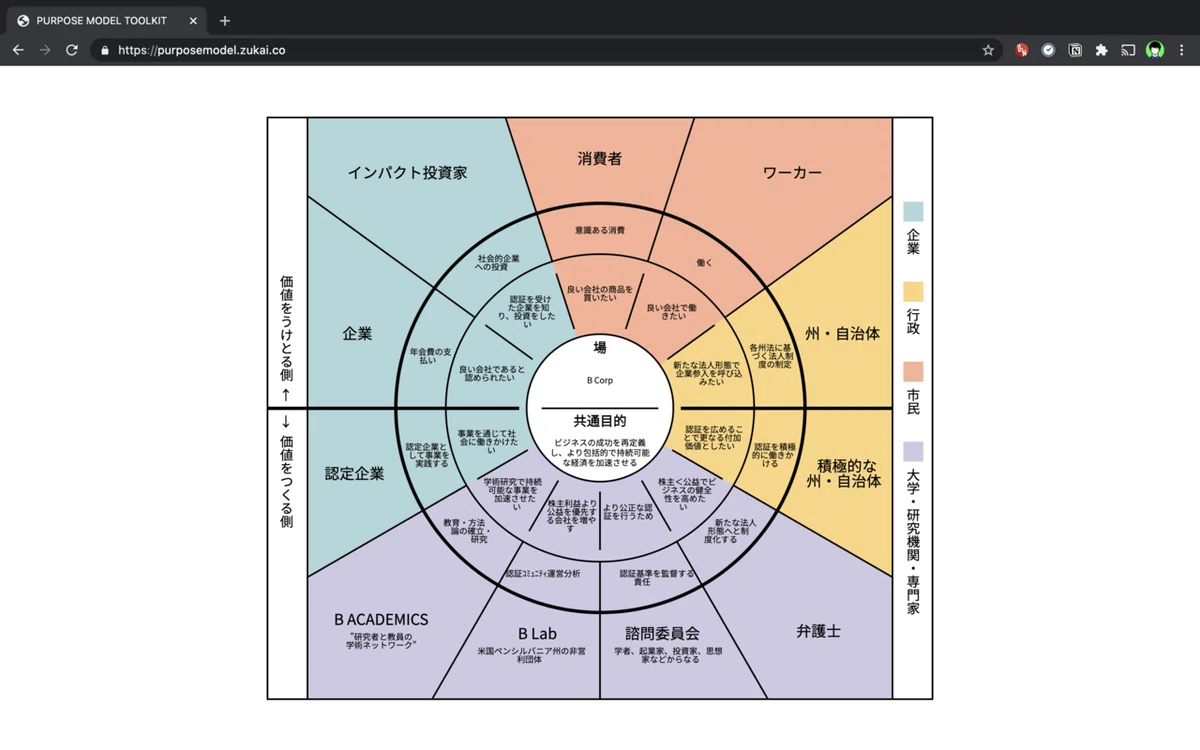Click the 良い会社であると認められたい label
Image resolution: width=1200 pixels, height=750 pixels.
click(x=491, y=373)
